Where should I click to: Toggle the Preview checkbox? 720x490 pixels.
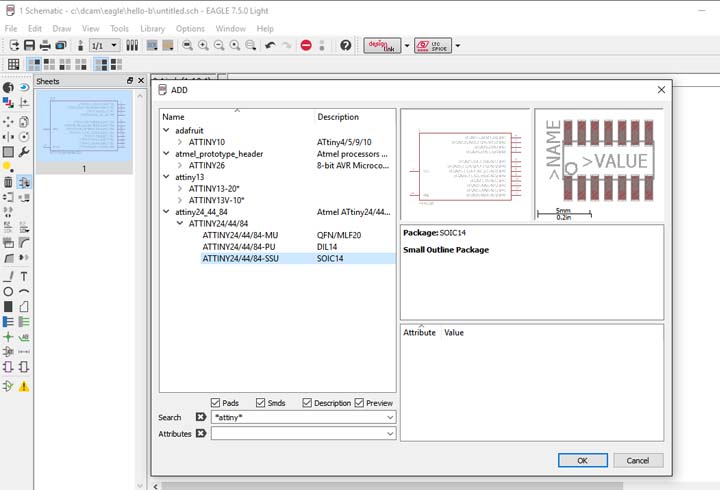(359, 403)
